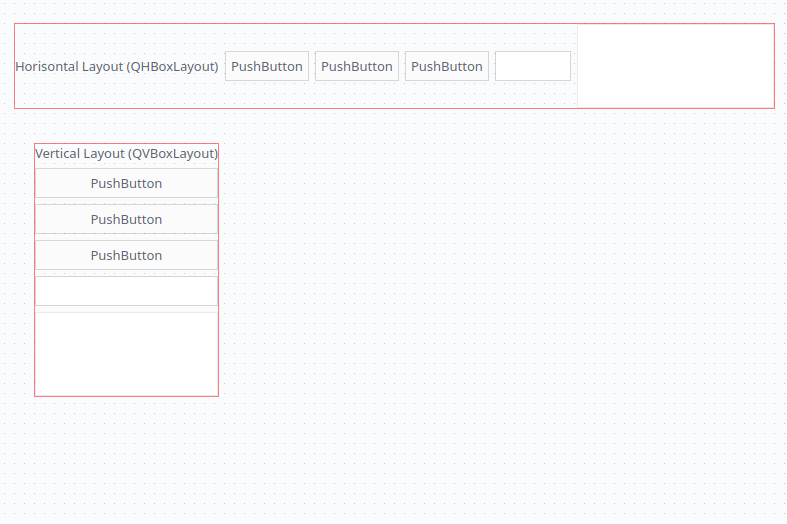Click the dotted space above the horizontal PushButtons
The height and width of the screenshot is (524, 787).
click(x=356, y=37)
